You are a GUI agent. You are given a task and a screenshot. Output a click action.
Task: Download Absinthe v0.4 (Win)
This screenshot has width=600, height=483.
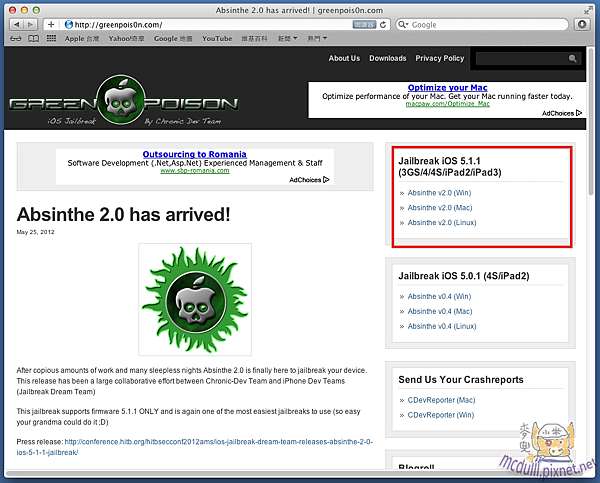(x=439, y=297)
